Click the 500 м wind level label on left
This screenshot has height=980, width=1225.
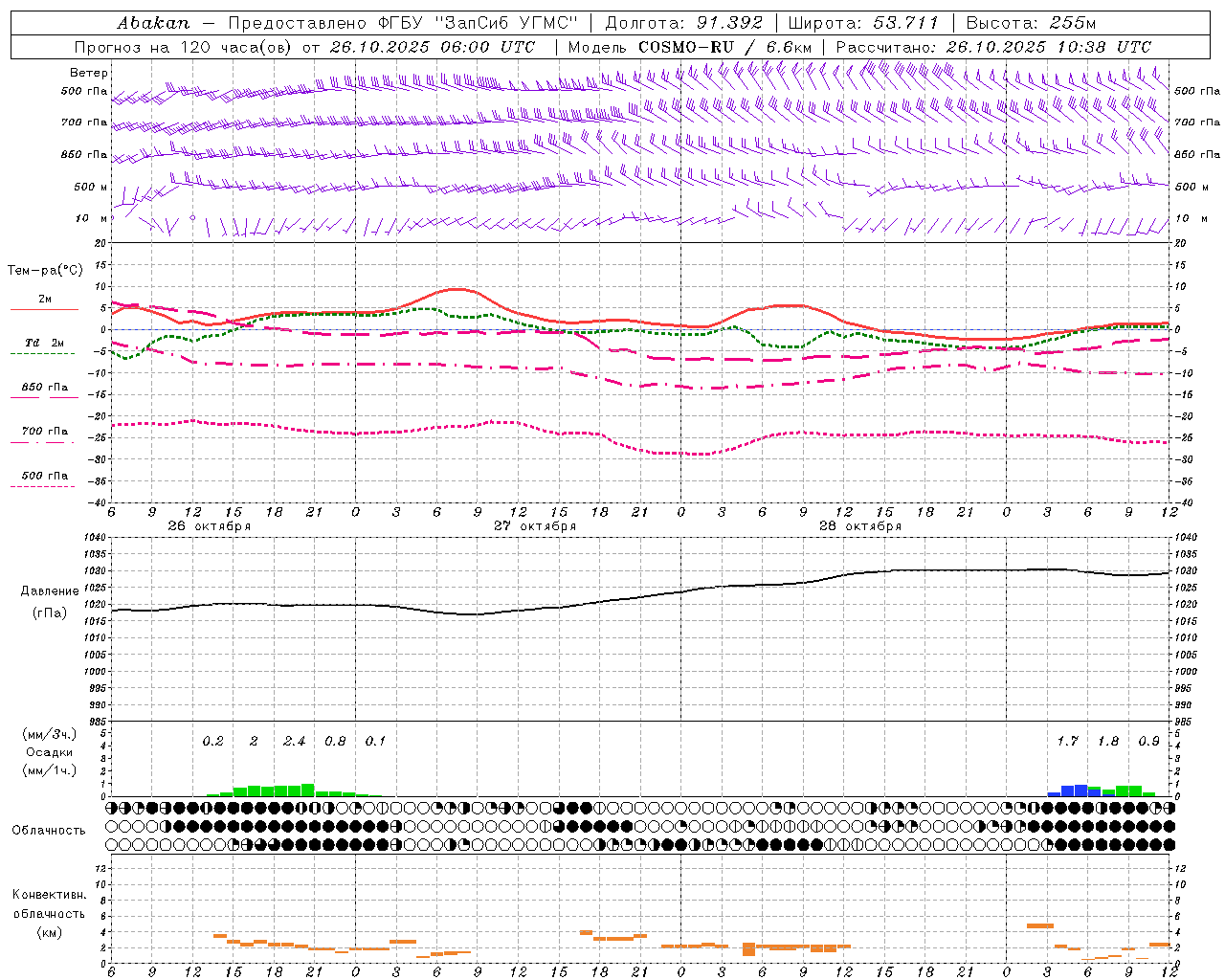tap(91, 188)
